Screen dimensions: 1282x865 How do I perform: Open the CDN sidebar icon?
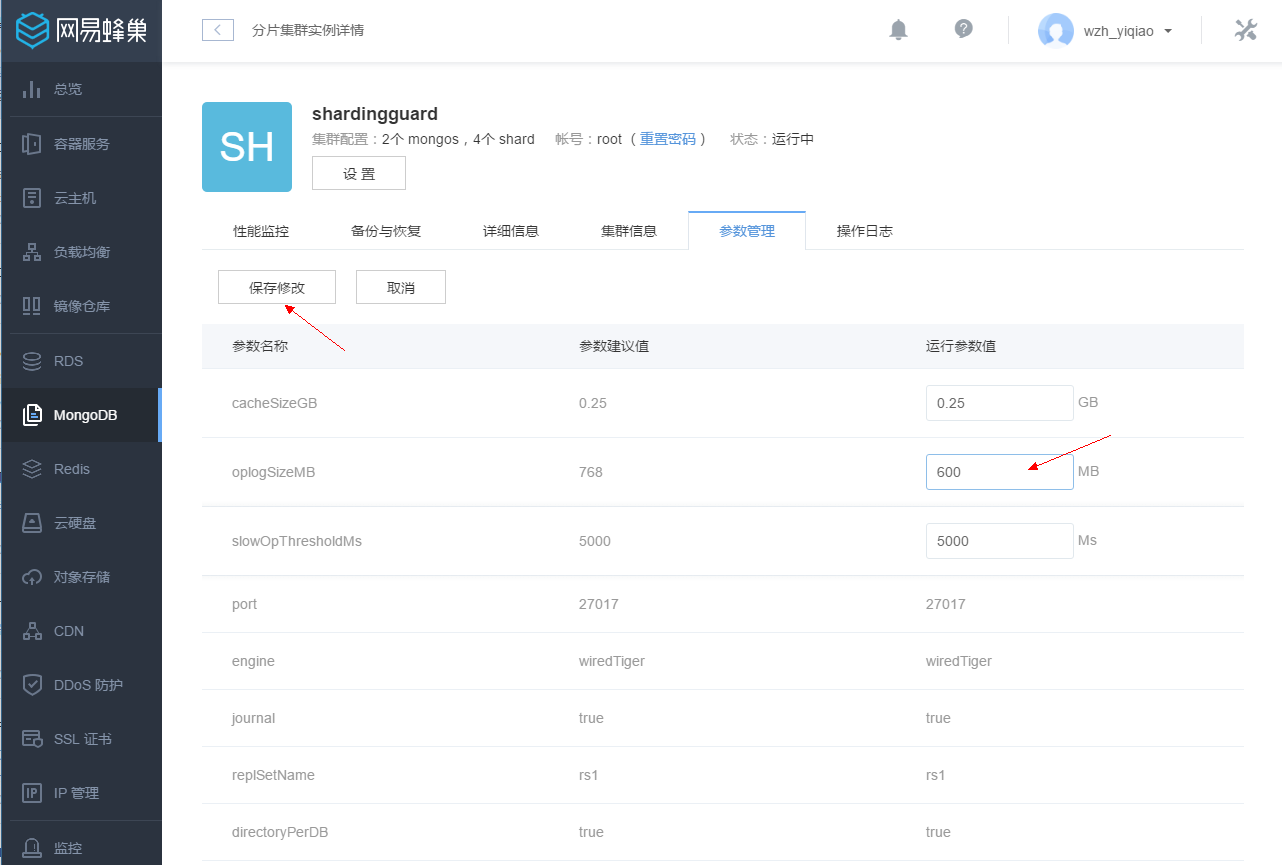[32, 631]
